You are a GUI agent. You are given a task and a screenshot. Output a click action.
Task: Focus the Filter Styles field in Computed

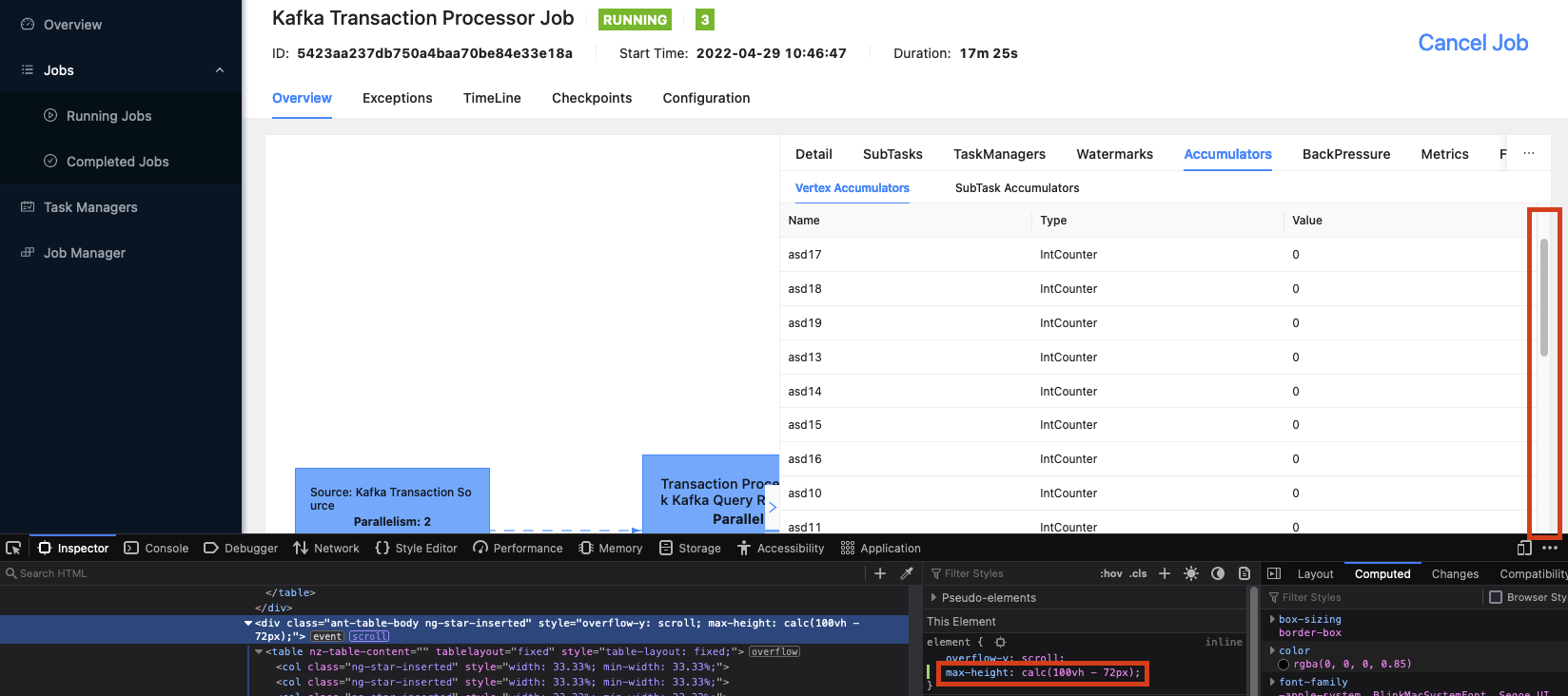point(1375,597)
